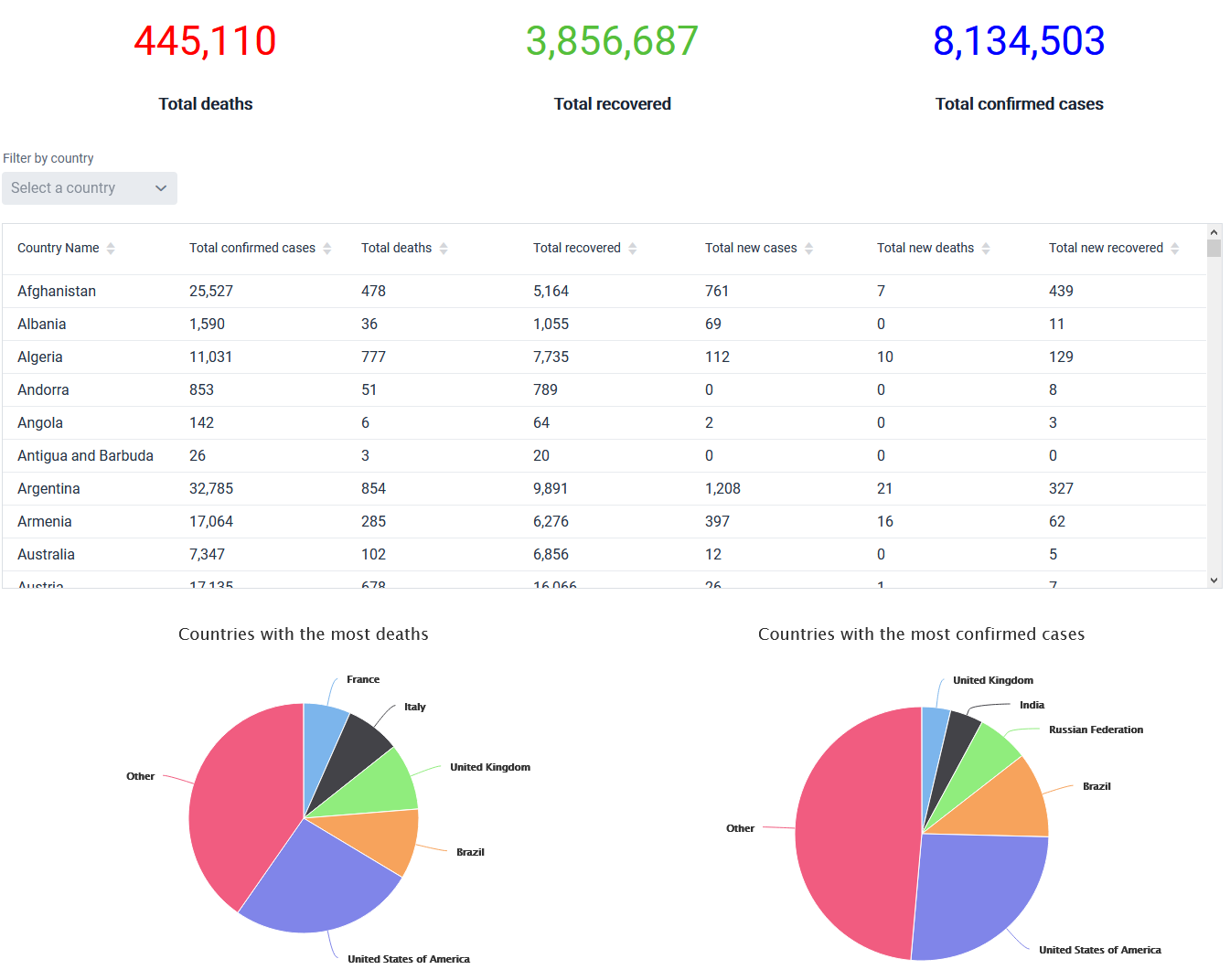Click the Albania country name cell
Image resolution: width=1230 pixels, height=980 pixels.
coord(42,324)
